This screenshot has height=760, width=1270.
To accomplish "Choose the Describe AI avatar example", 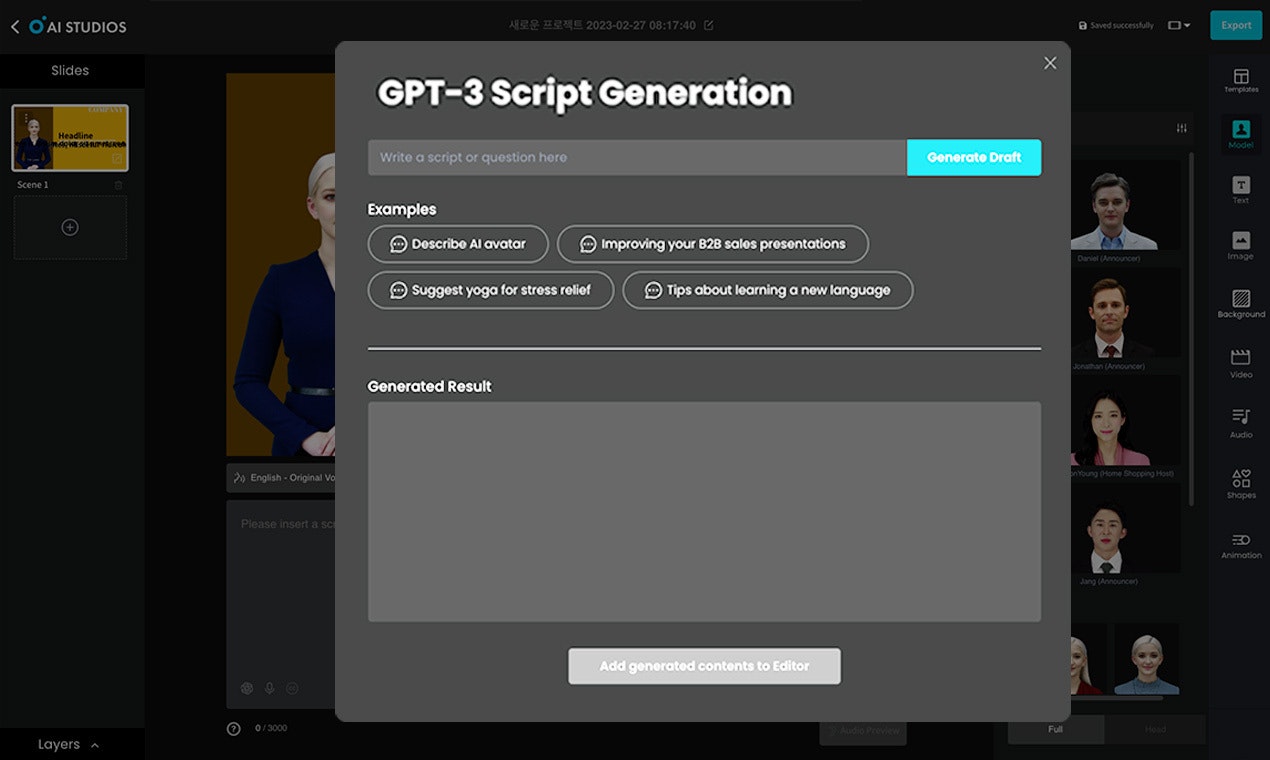I will tap(458, 244).
